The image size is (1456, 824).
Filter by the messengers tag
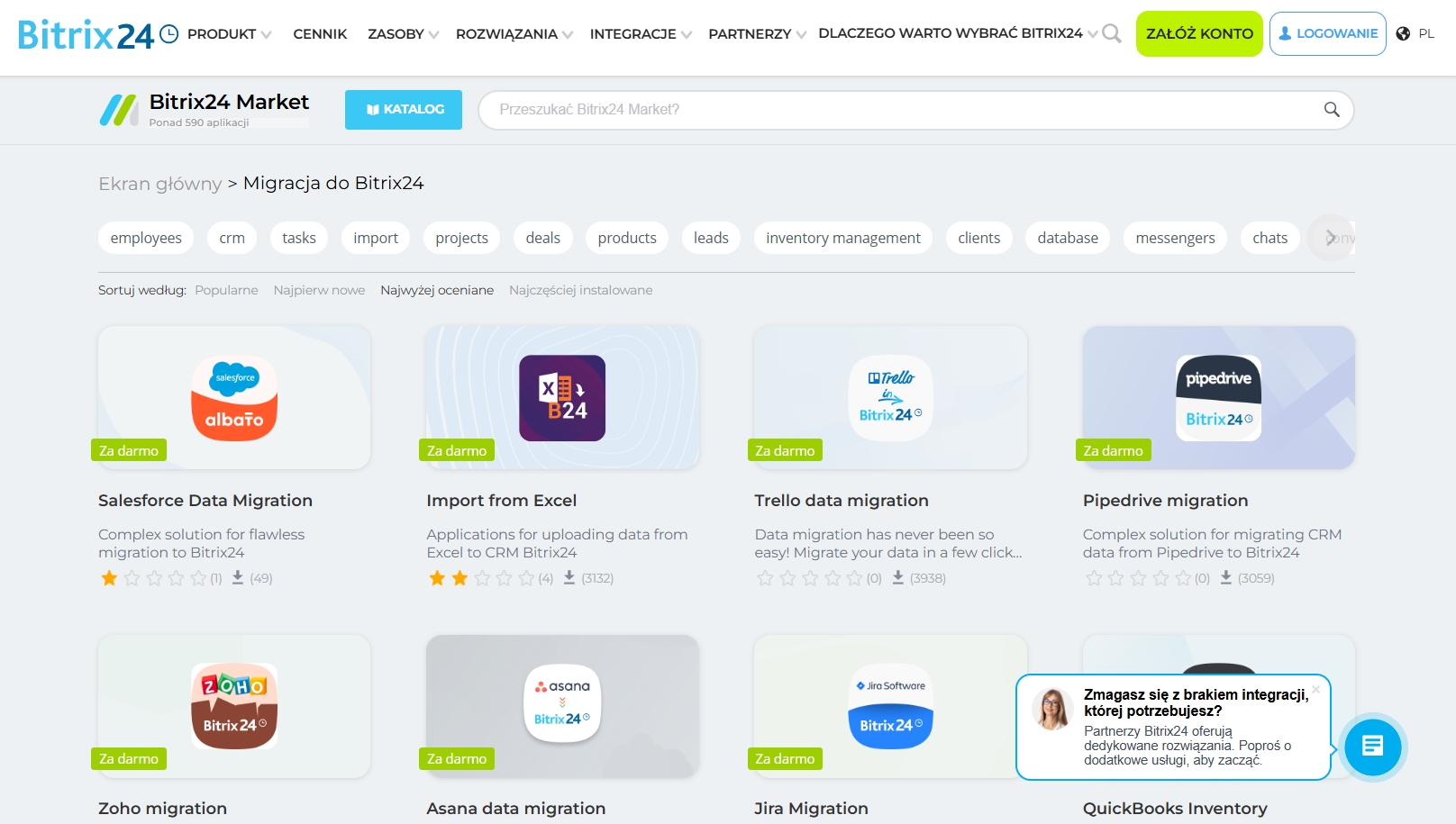point(1175,238)
